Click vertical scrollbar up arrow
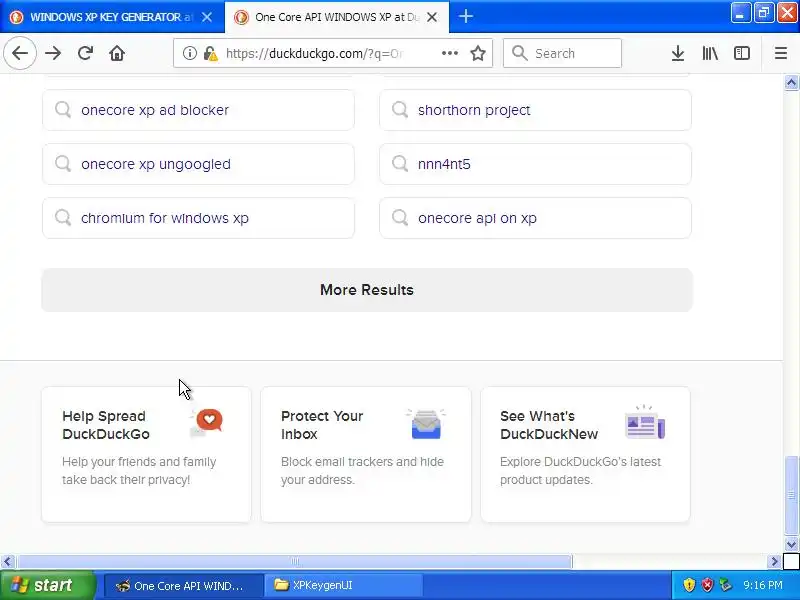 791,83
